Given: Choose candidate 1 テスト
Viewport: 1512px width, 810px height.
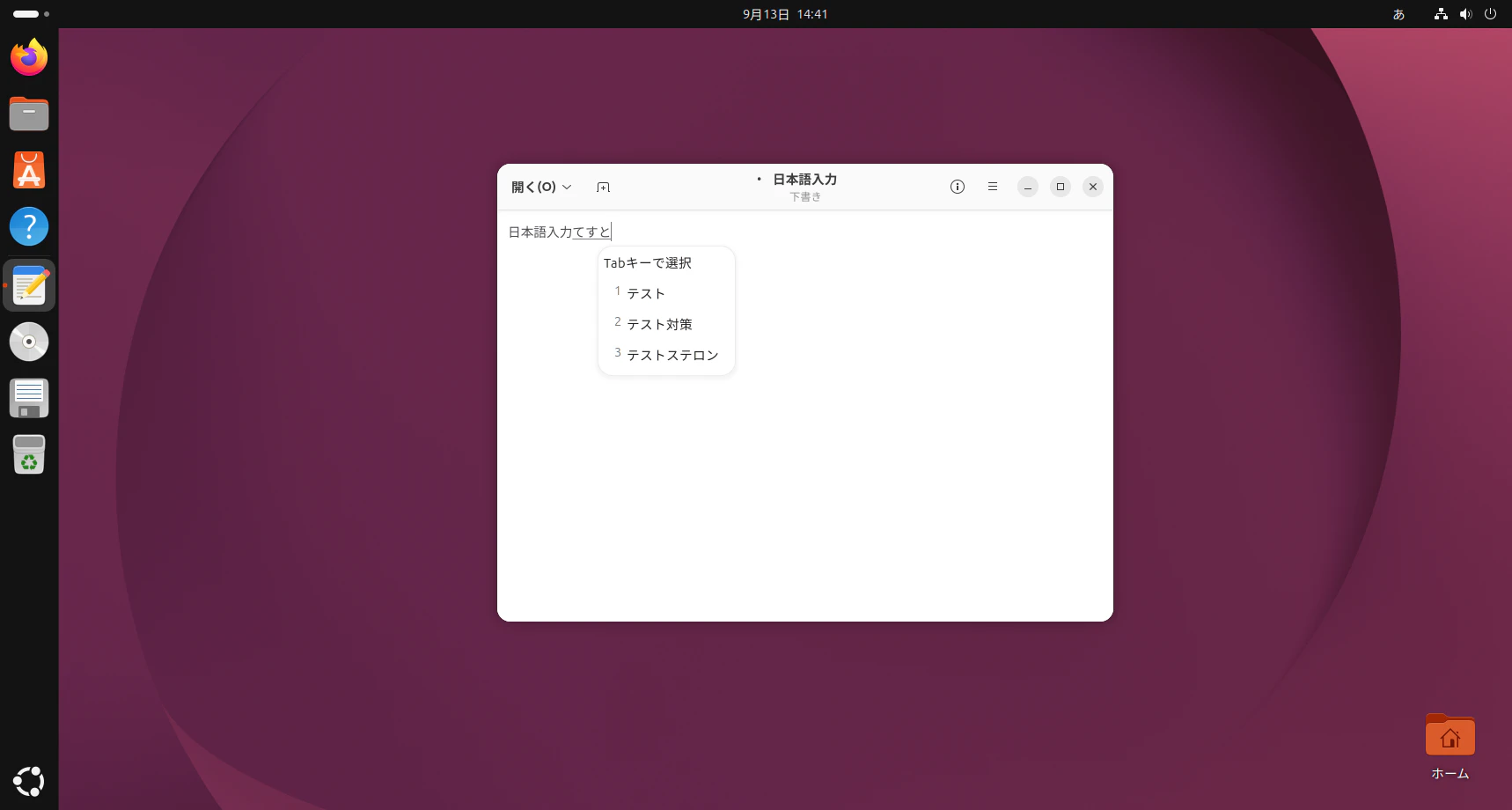Looking at the screenshot, I should 666,293.
